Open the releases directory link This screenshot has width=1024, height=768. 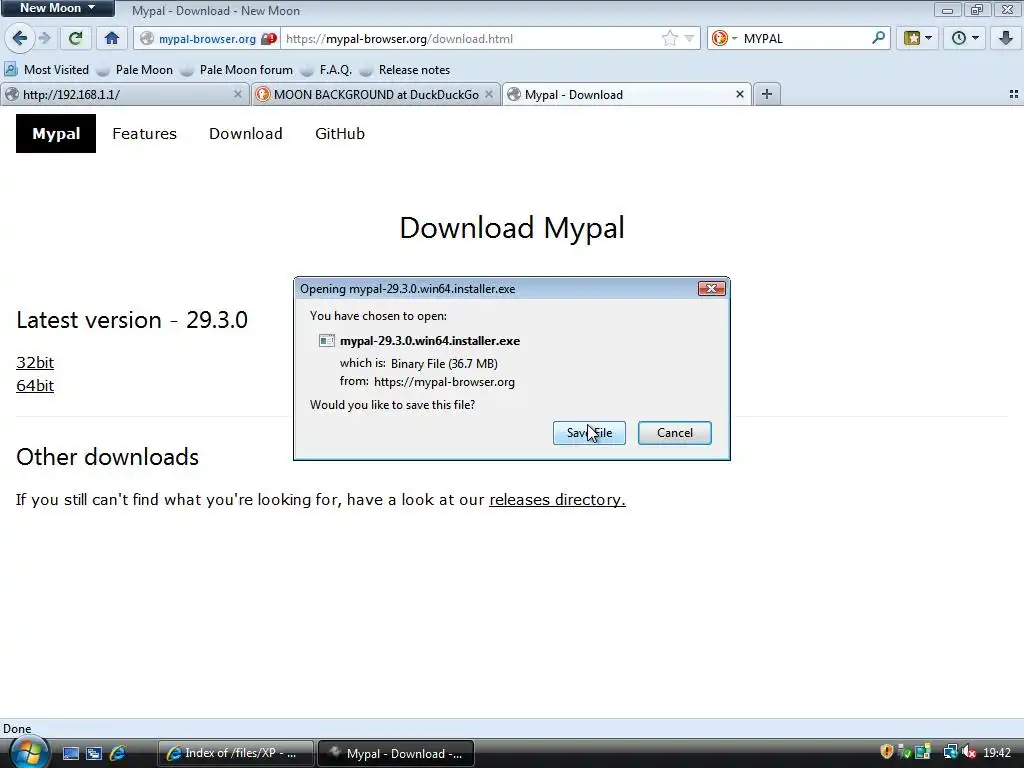point(557,500)
